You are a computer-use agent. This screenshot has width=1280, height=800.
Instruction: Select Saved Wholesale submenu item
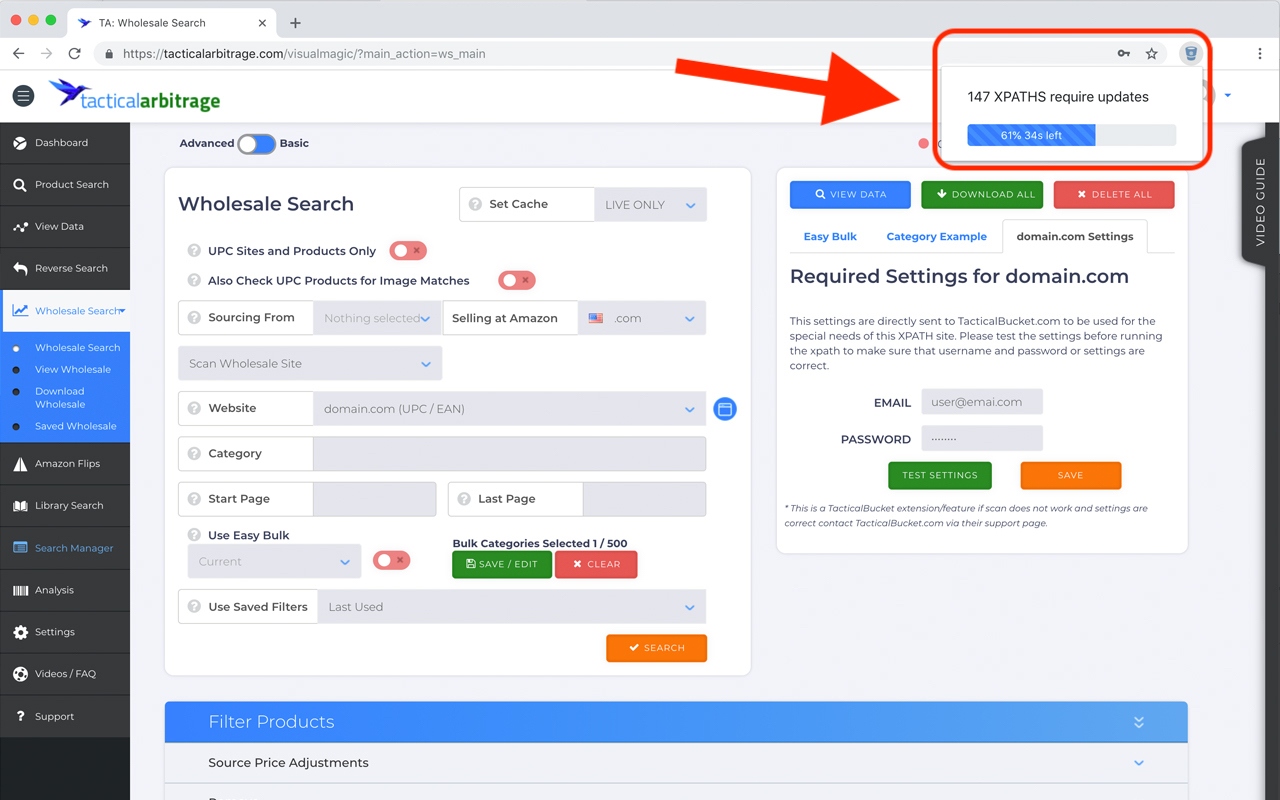click(x=76, y=426)
